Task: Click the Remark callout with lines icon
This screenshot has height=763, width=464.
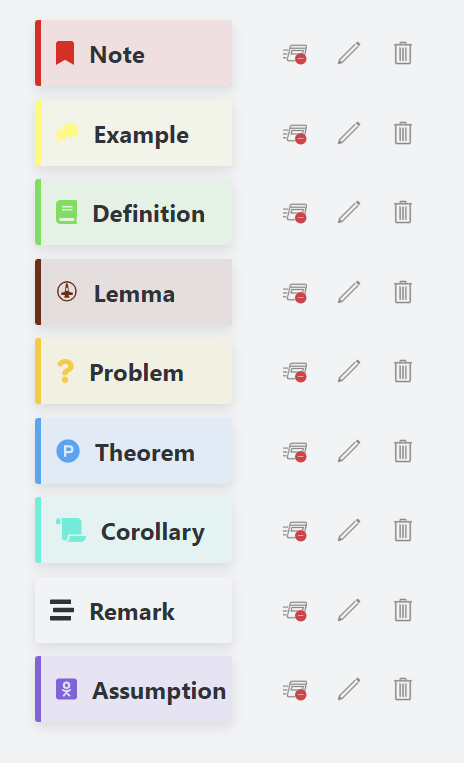Action: (133, 610)
